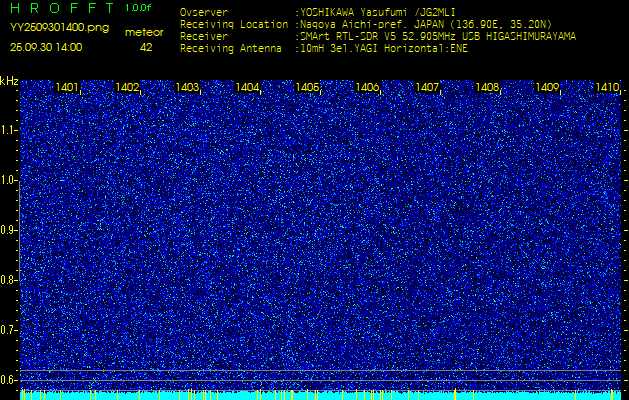This screenshot has width=629, height=400.
Task: Click the meteor count 42
Action: tap(146, 47)
